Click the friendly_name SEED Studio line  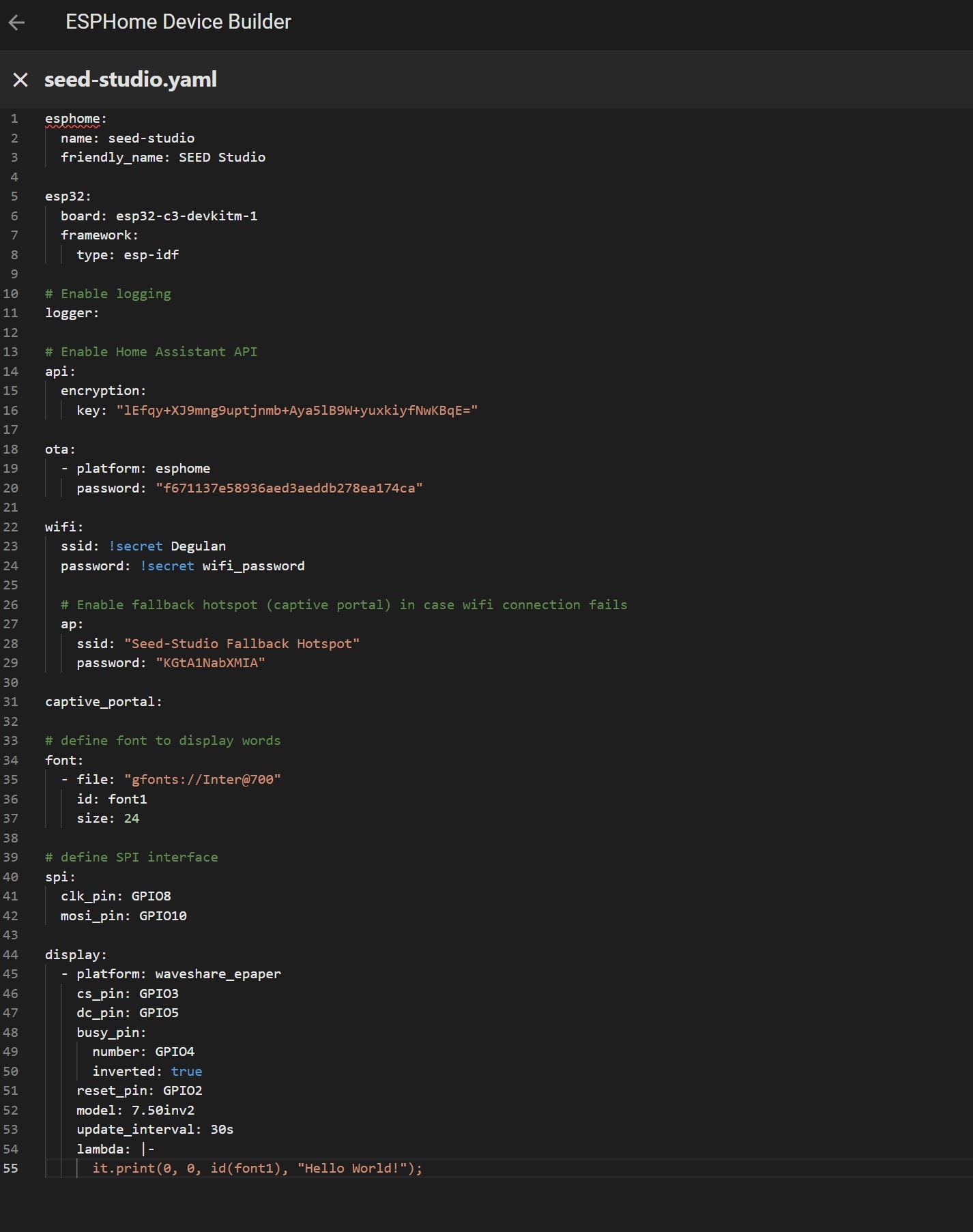(162, 158)
